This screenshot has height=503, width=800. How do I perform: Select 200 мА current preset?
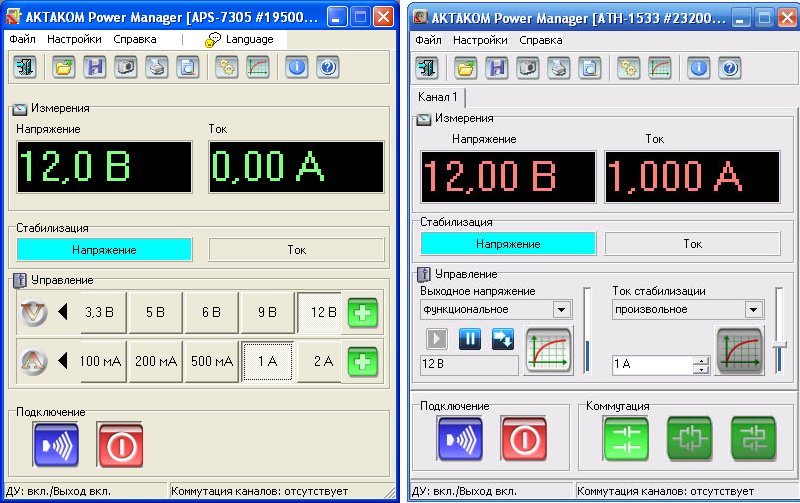[156, 362]
